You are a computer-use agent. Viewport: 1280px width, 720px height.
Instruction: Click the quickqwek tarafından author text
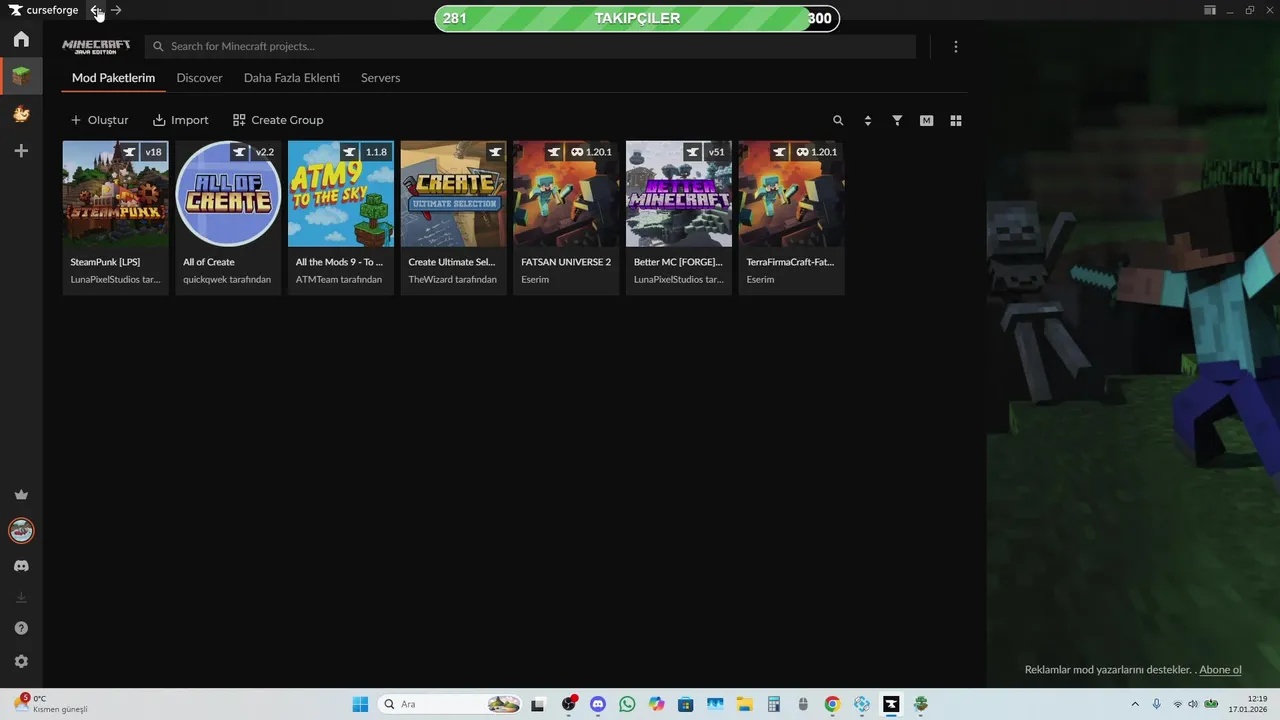point(227,279)
